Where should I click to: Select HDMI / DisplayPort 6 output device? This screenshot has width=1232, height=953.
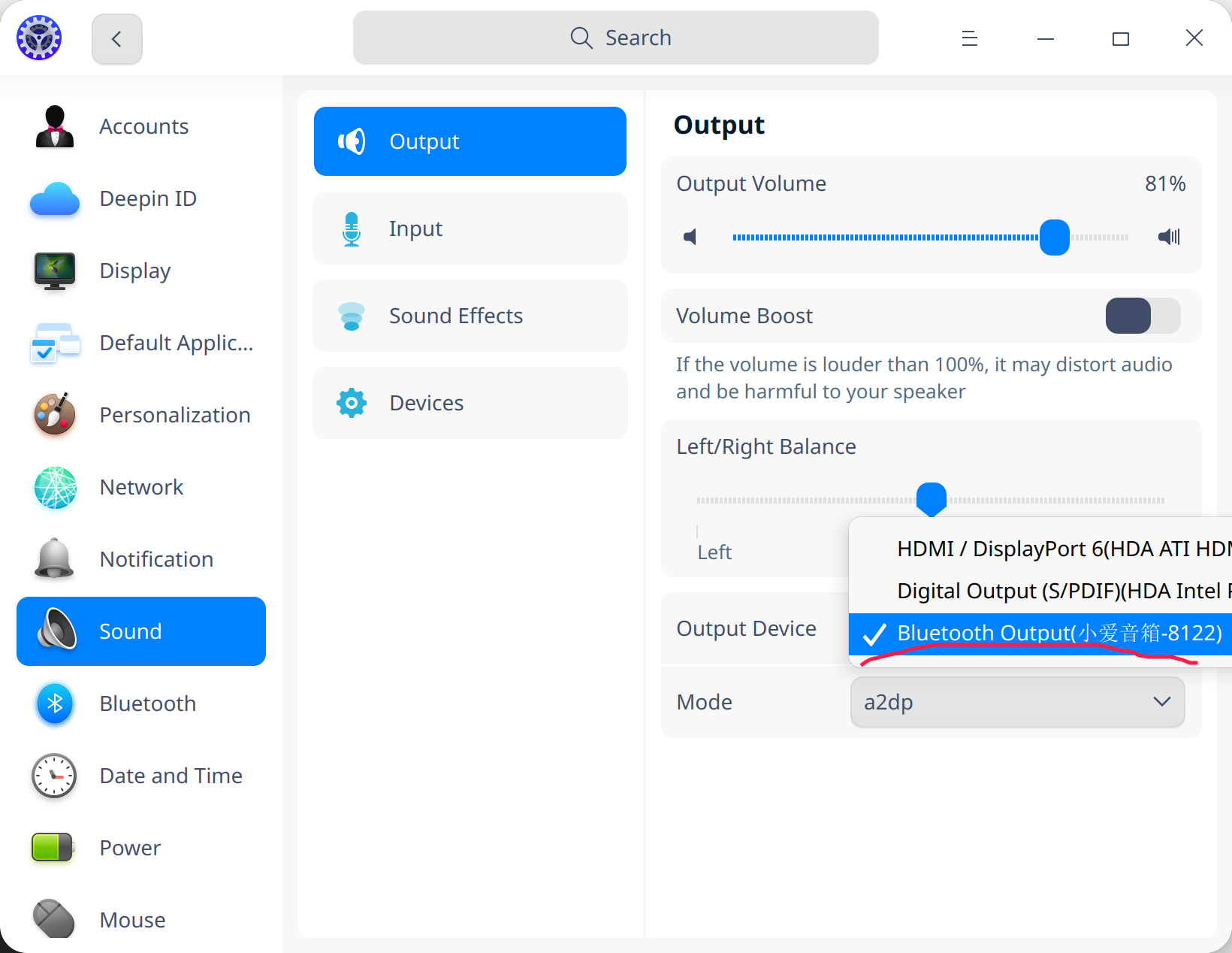1052,549
